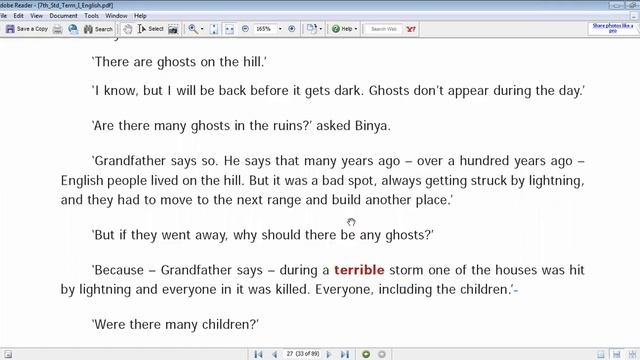640x360 pixels.
Task: Click the green Previous View button
Action: [x=366, y=354]
